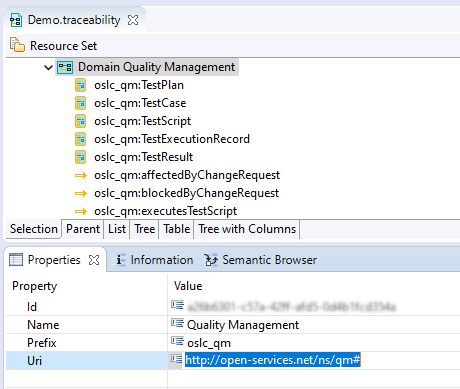
Task: Select the Resource Set label
Action: click(x=63, y=46)
